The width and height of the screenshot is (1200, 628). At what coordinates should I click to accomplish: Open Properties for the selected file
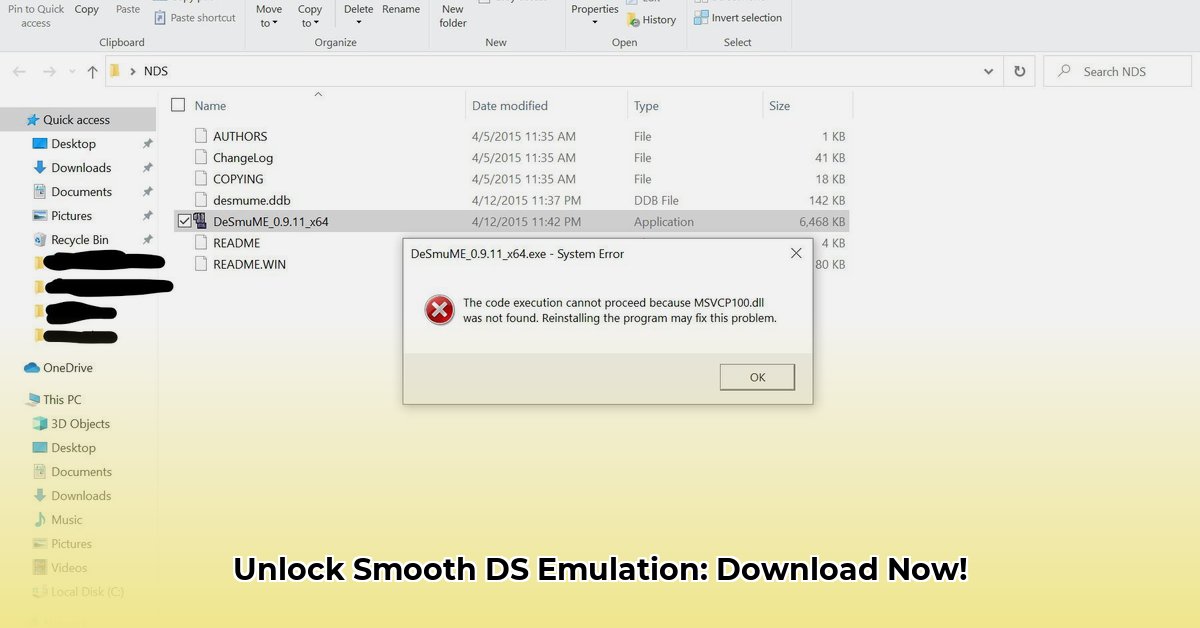coord(594,8)
